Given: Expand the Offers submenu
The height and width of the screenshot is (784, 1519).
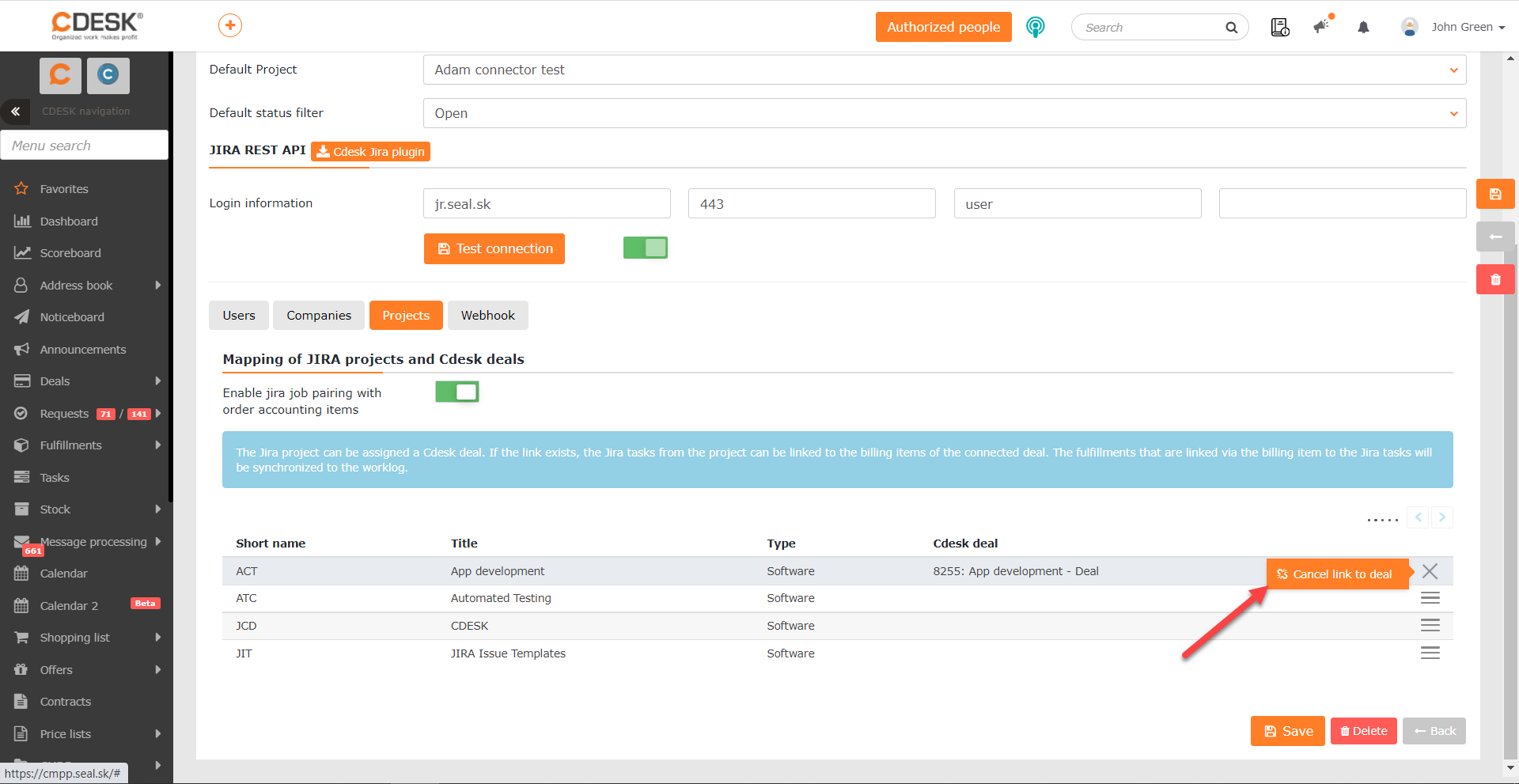Looking at the screenshot, I should 158,670.
